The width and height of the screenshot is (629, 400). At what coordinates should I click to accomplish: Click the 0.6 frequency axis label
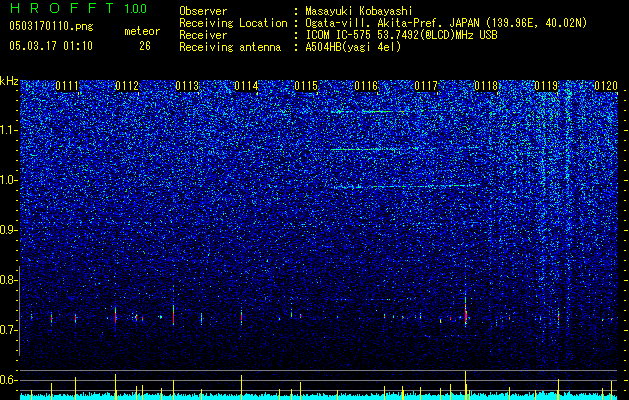[x=8, y=380]
